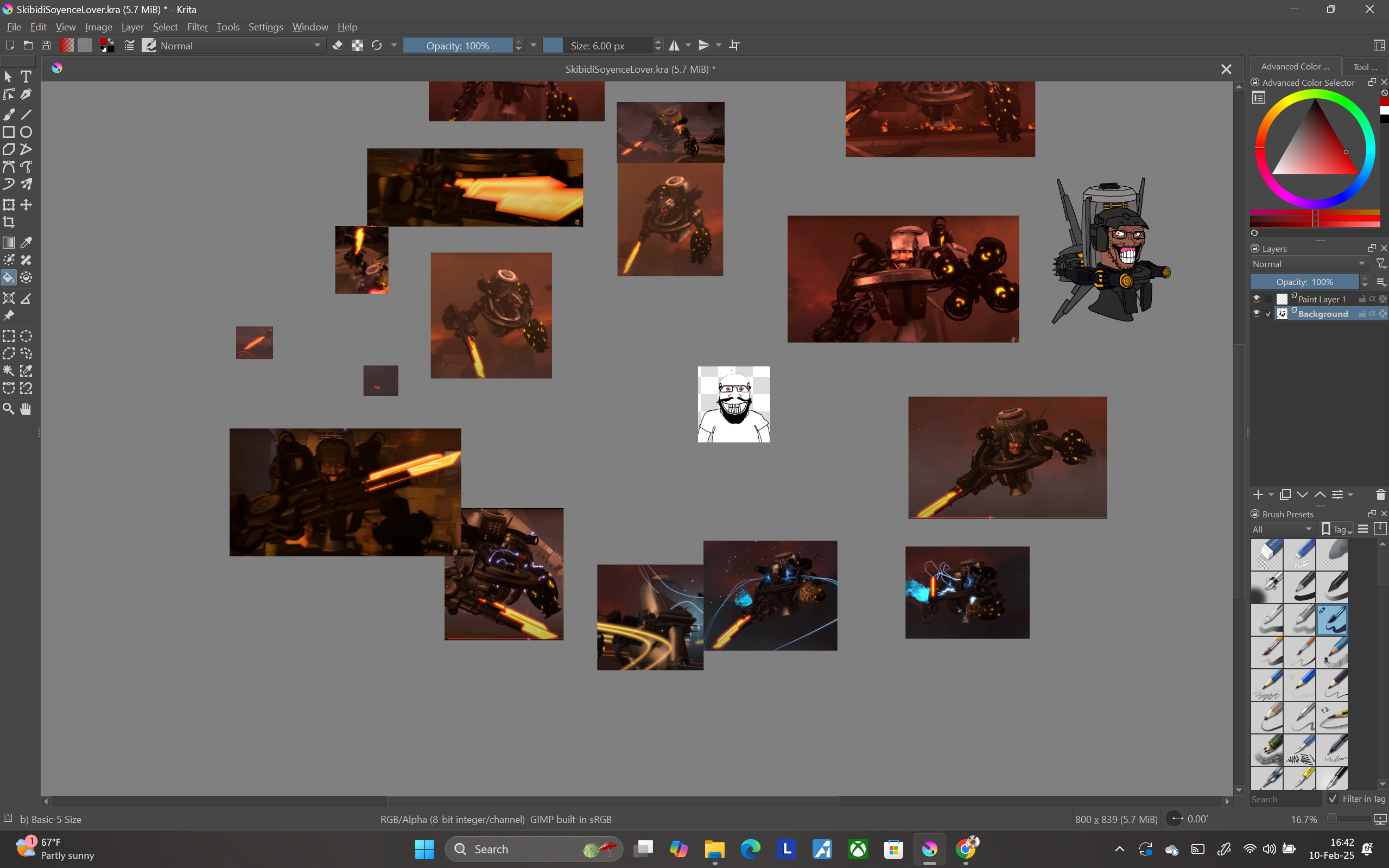Select the Crop tool
The image size is (1389, 868).
pos(9,222)
